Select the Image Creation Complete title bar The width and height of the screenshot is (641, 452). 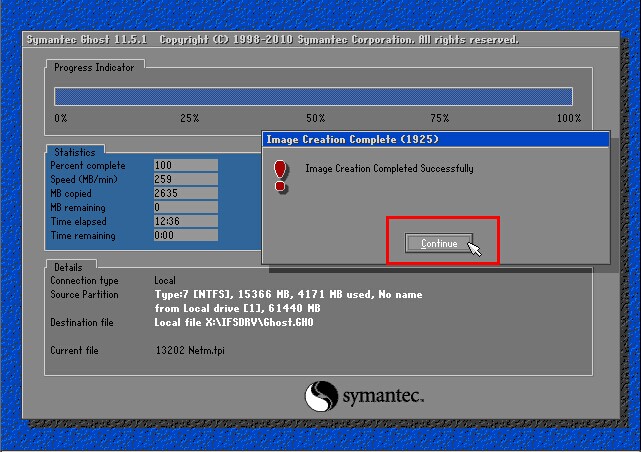(x=435, y=139)
